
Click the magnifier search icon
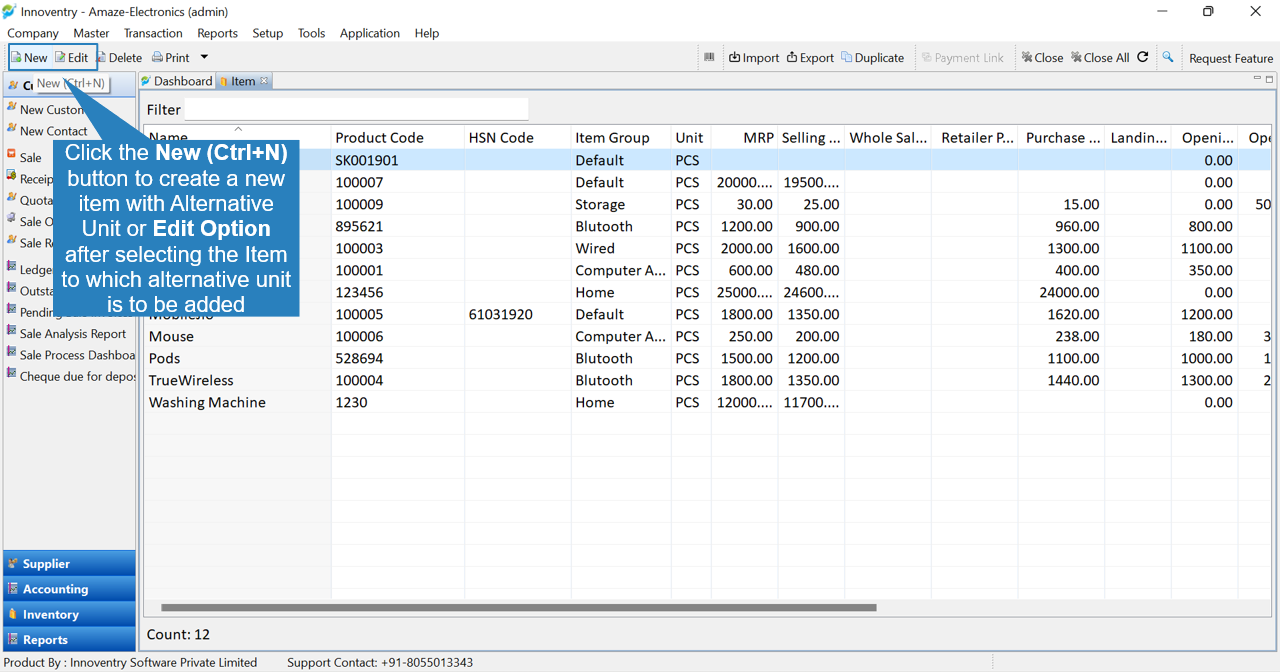coord(1167,57)
